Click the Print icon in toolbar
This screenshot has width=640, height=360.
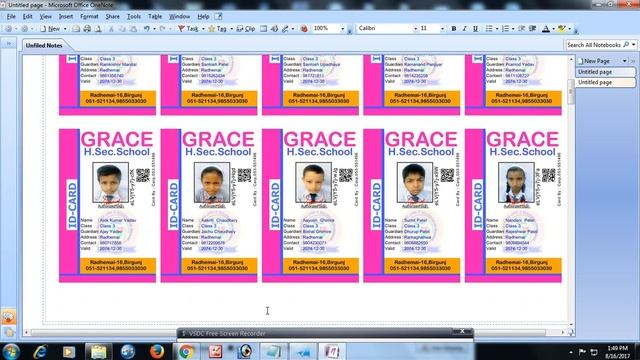pos(87,29)
